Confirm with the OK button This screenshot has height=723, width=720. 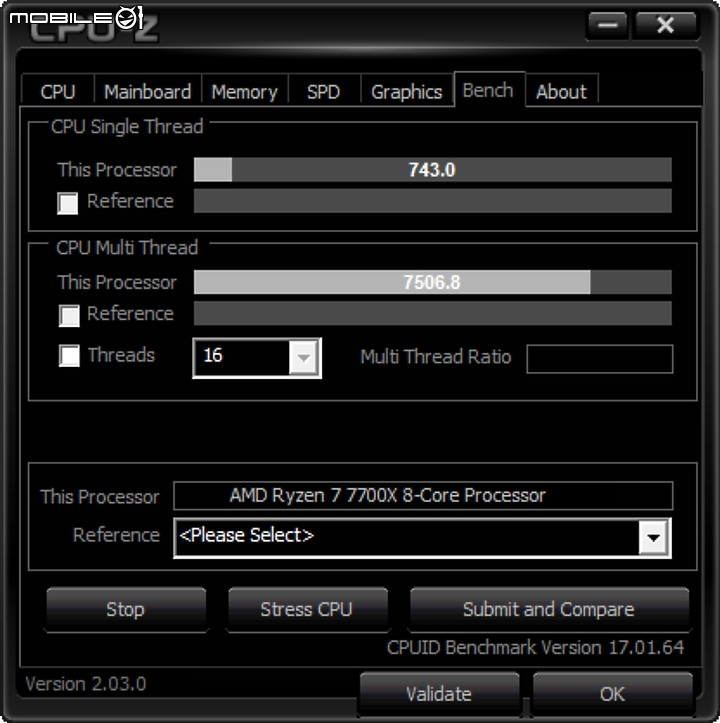point(612,693)
